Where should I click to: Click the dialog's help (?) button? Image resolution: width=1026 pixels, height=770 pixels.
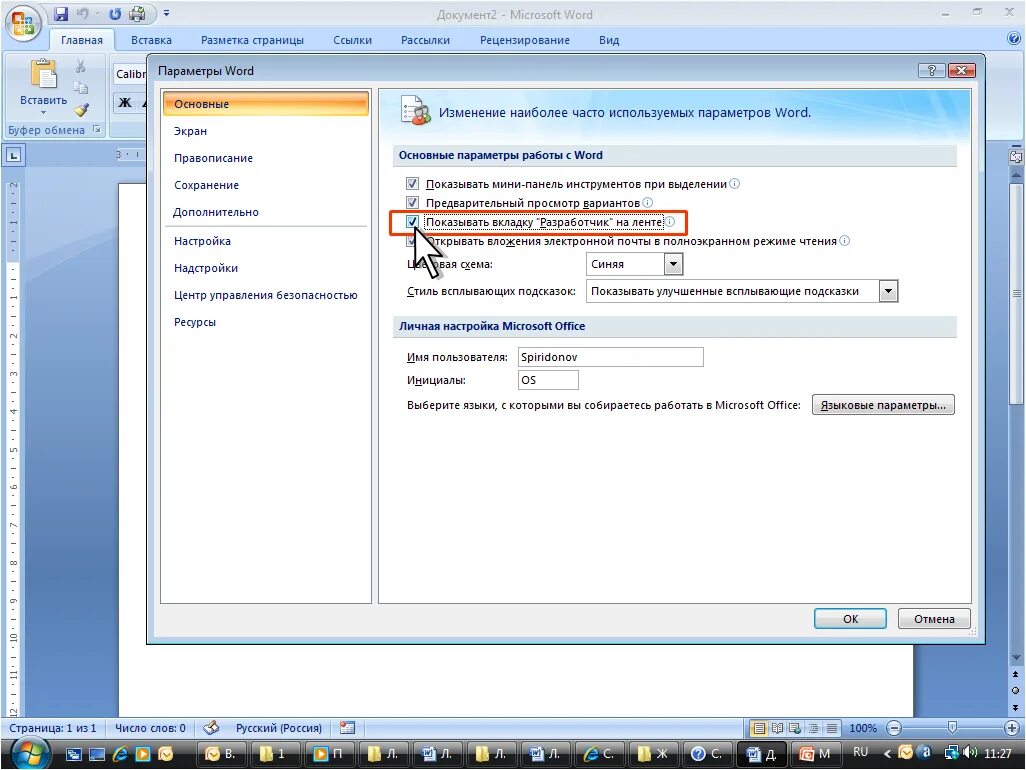932,70
